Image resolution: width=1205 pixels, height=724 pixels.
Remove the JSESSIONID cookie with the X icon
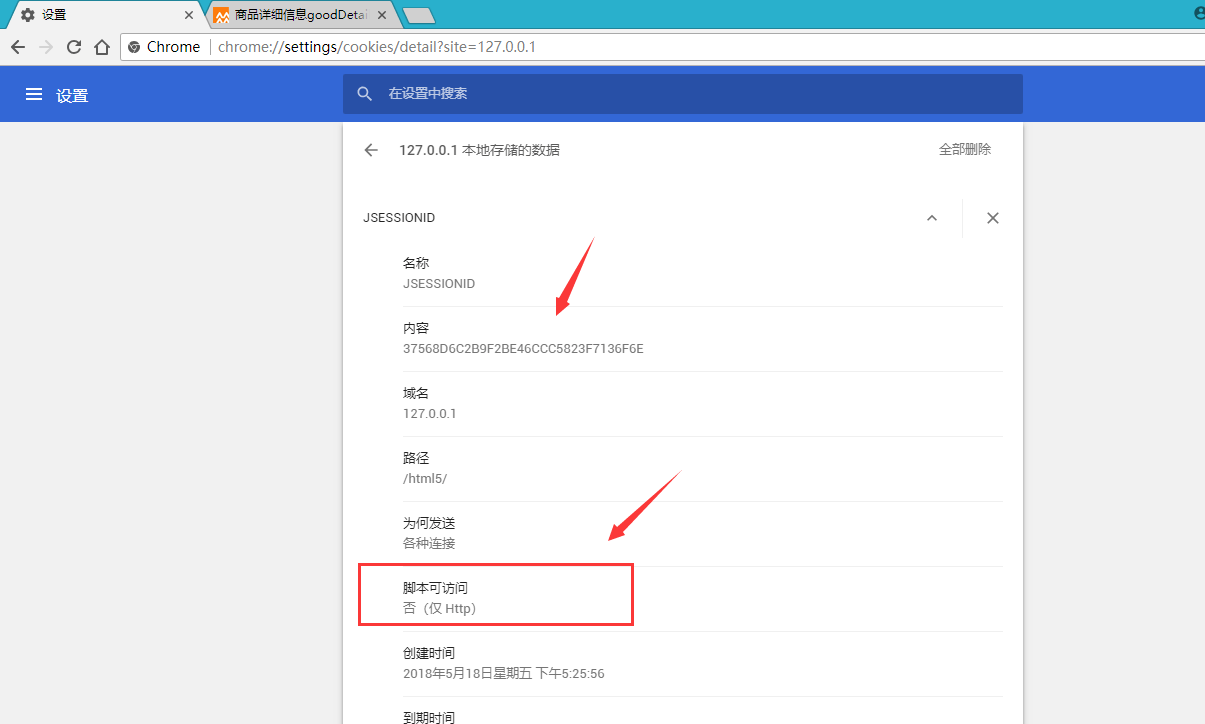pos(992,217)
